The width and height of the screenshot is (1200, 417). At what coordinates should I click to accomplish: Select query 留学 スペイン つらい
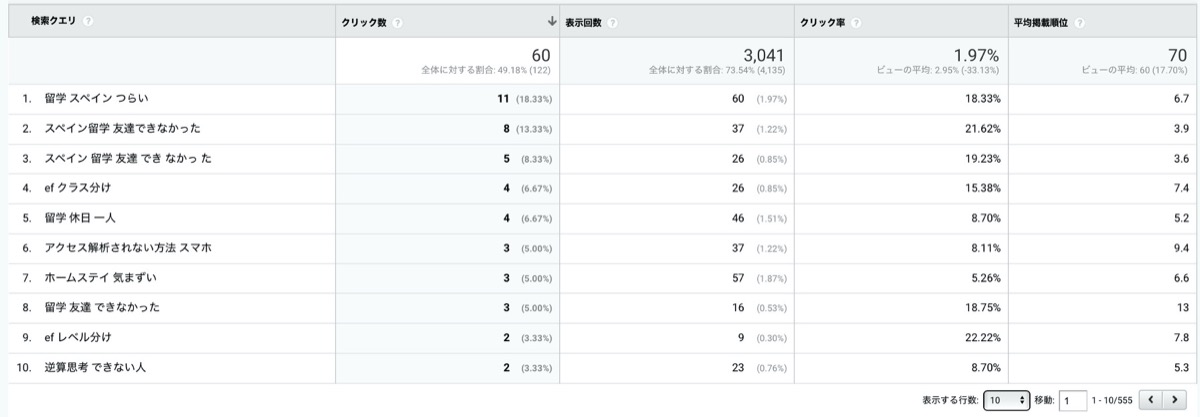97,98
